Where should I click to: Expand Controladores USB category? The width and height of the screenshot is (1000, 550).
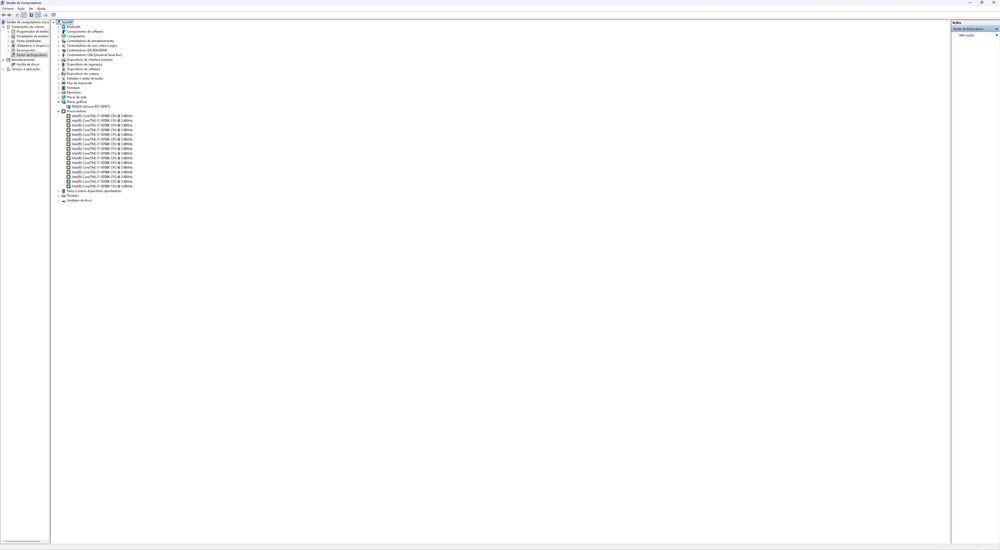click(59, 55)
